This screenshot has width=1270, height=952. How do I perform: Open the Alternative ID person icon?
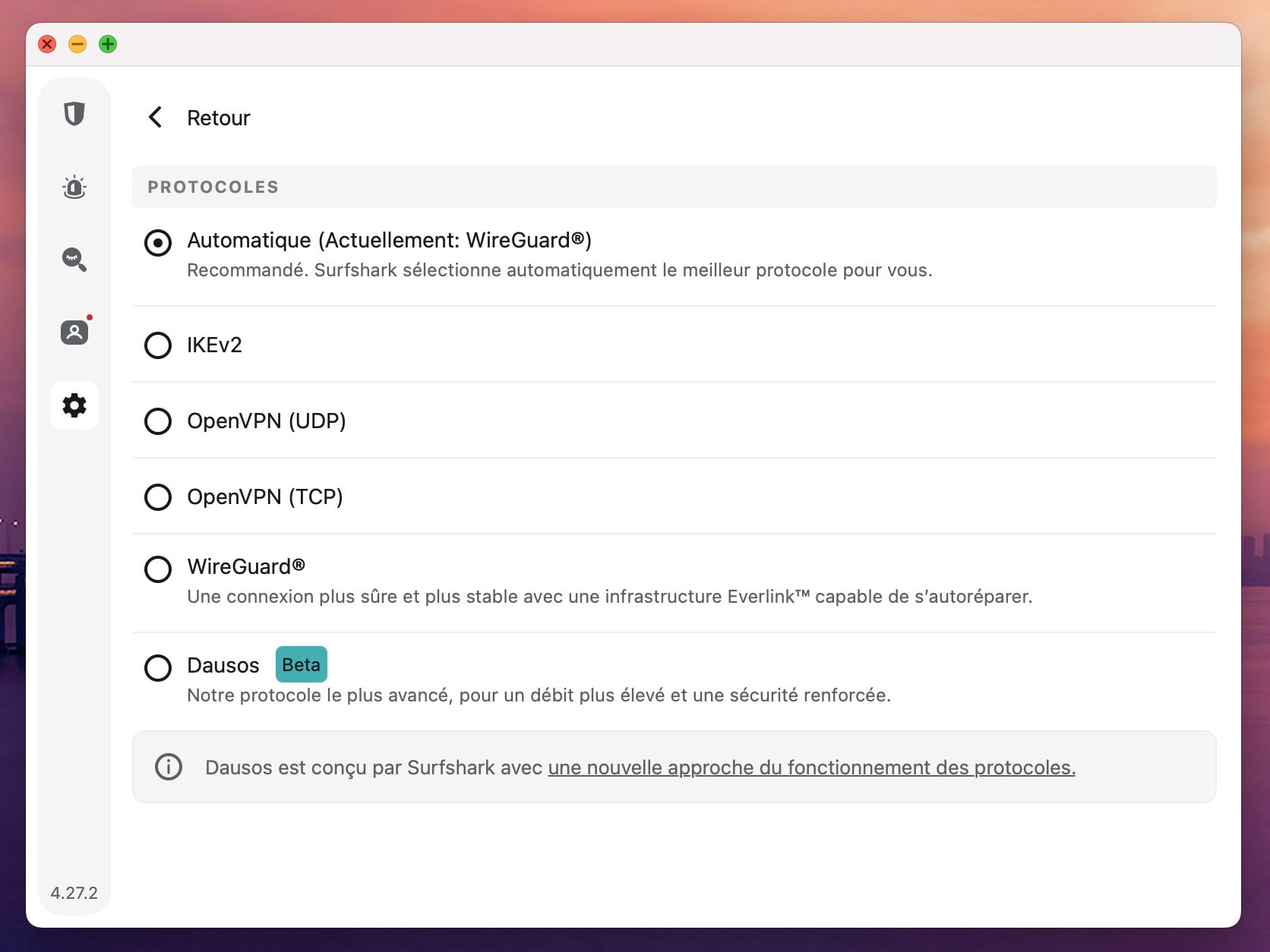pos(74,332)
